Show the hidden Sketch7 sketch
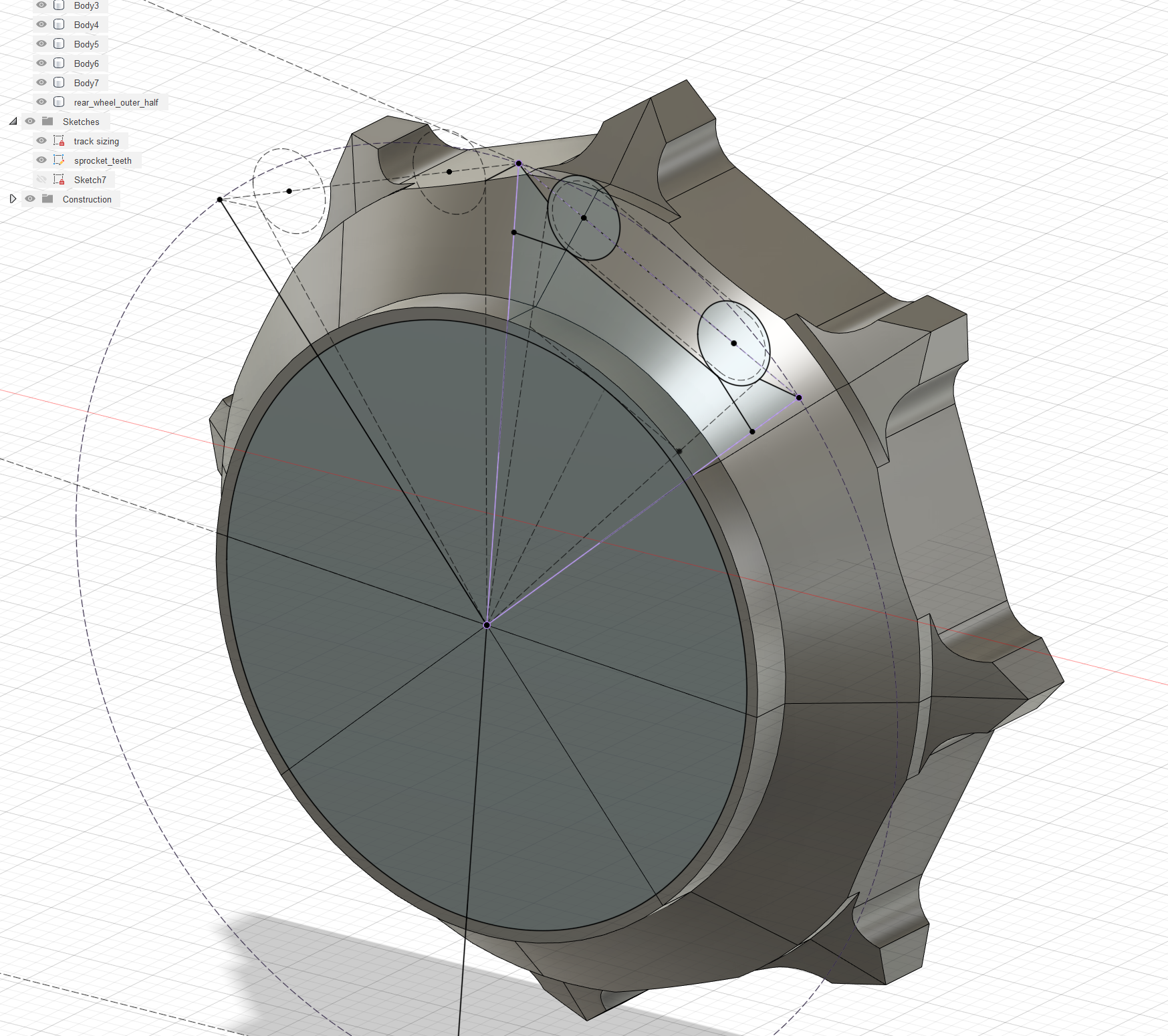This screenshot has width=1168, height=1036. 41,179
